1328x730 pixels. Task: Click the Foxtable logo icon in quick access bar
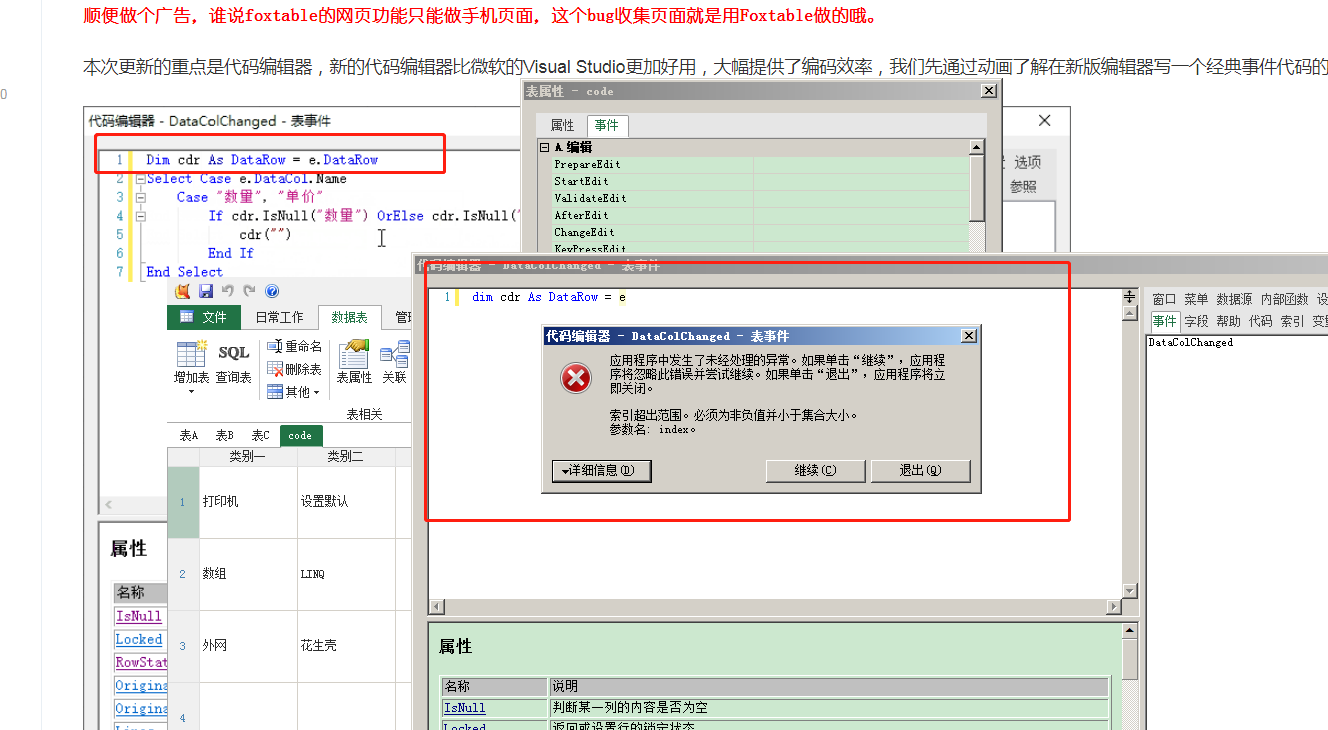click(183, 291)
